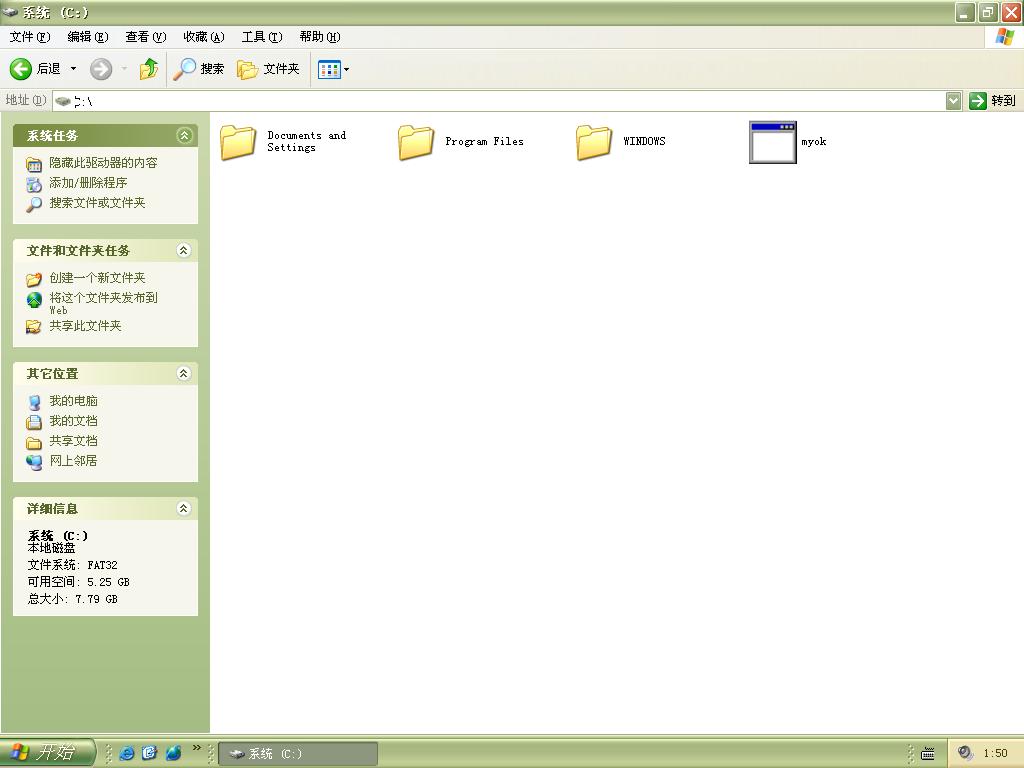This screenshot has width=1024, height=768.
Task: Click the globe publish-to-Web icon
Action: point(34,299)
